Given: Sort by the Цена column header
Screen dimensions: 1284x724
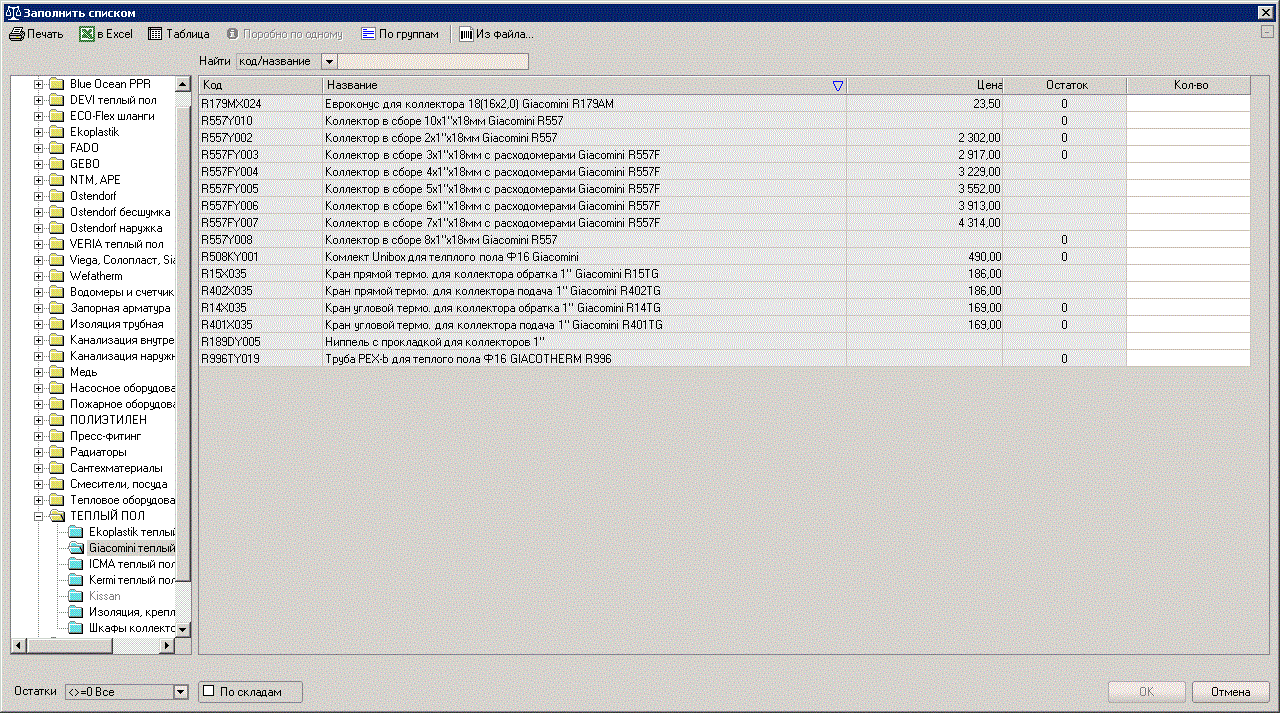Looking at the screenshot, I should pos(925,86).
